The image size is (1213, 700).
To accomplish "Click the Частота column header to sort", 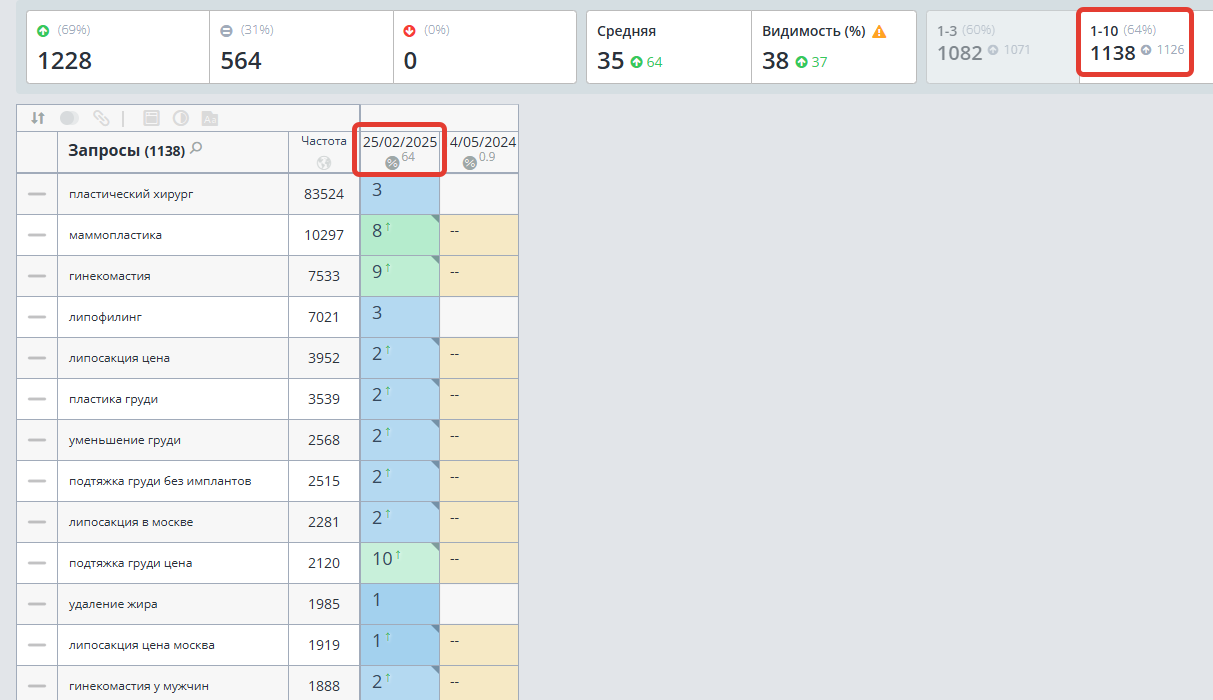I will pyautogui.click(x=324, y=141).
